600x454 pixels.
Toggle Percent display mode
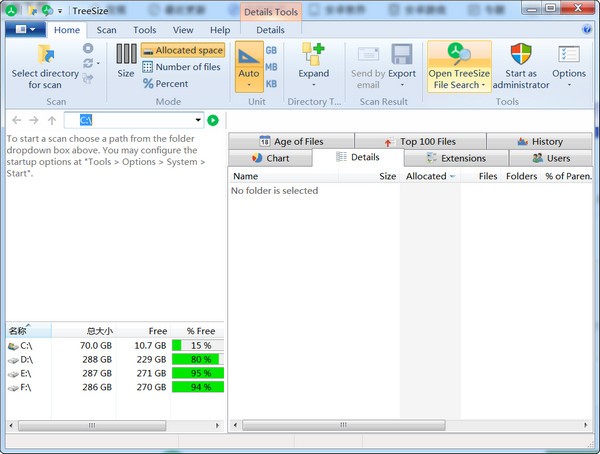tap(166, 84)
